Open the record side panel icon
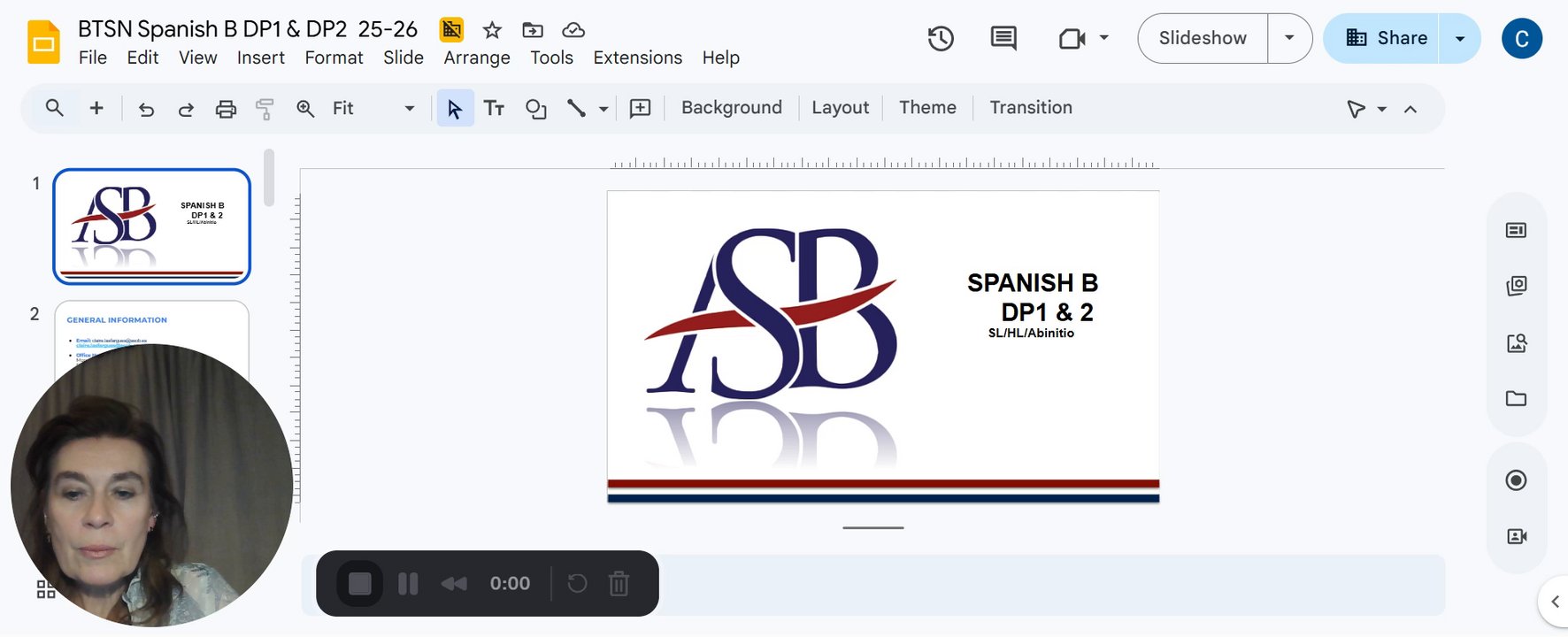The width and height of the screenshot is (1568, 637). (x=1516, y=480)
